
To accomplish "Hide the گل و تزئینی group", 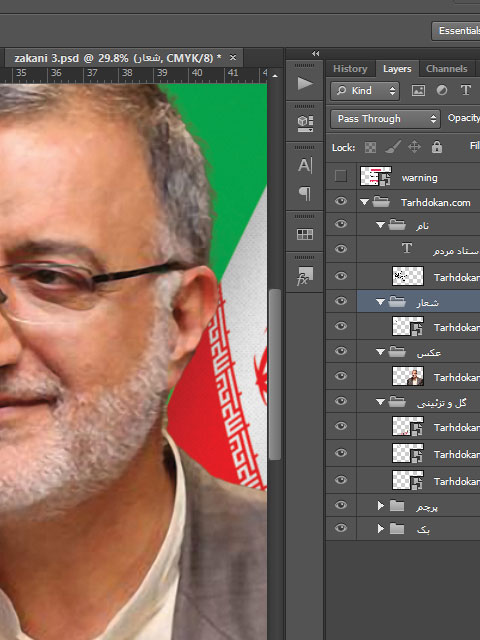I will point(341,401).
